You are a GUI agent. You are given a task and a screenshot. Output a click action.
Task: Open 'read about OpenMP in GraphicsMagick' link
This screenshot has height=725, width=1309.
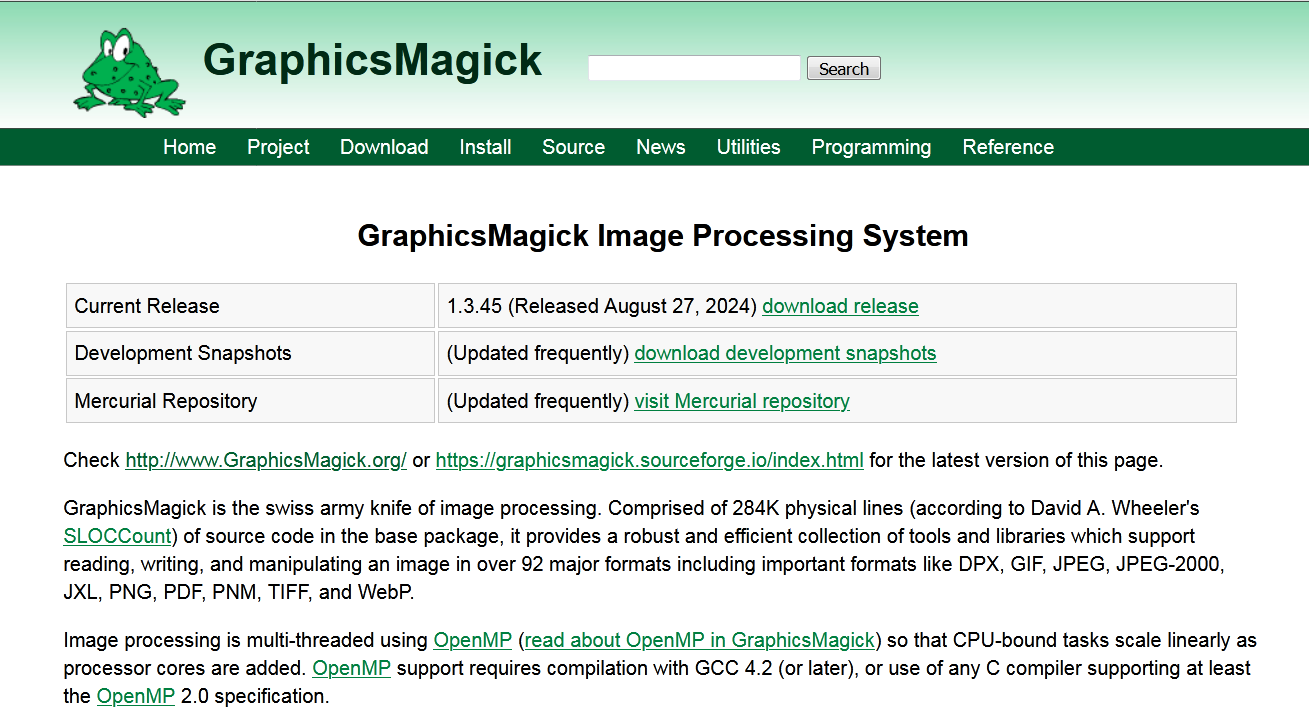(700, 640)
